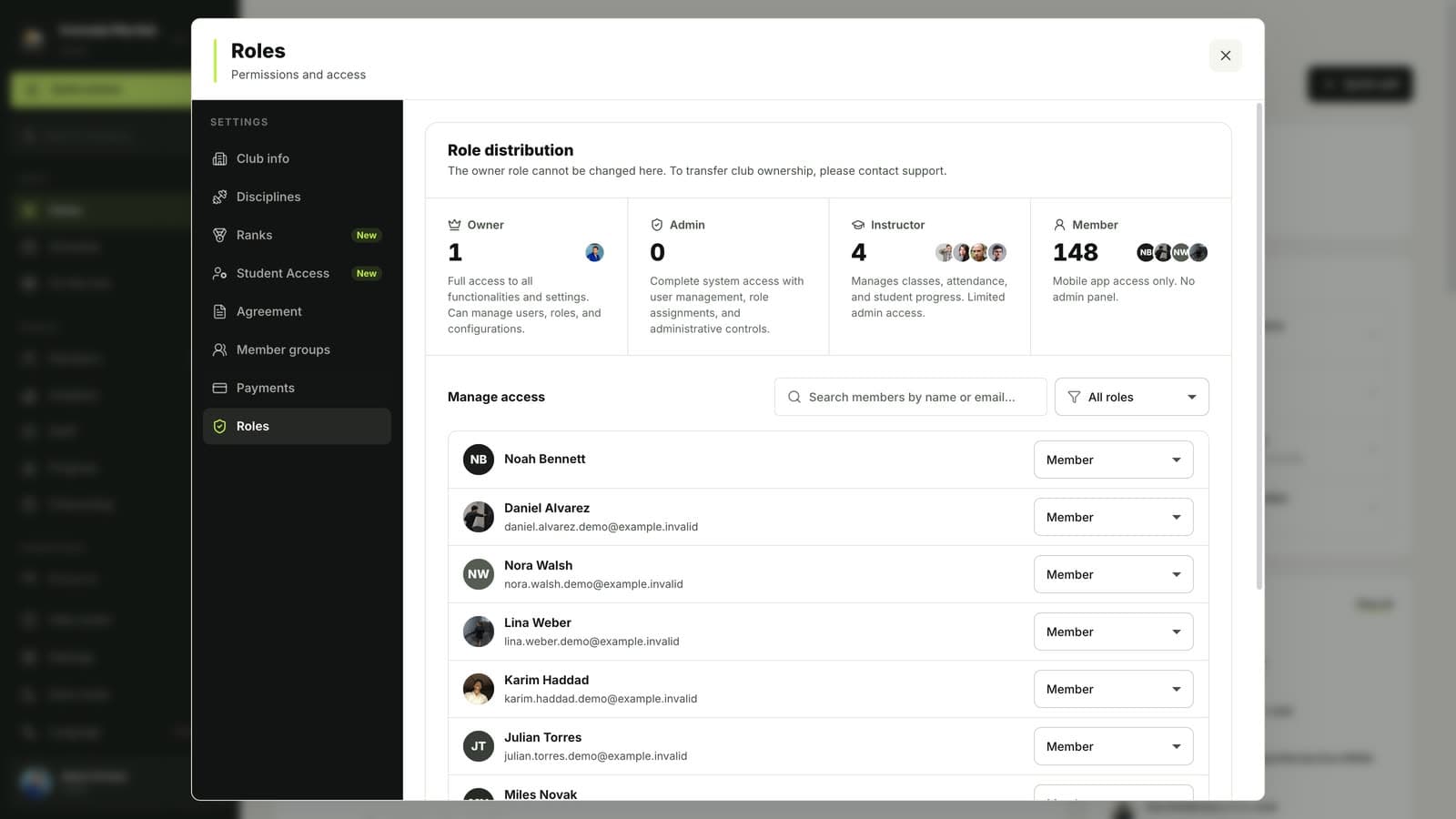Close the Roles dialog with the X
The width and height of the screenshot is (1456, 819).
[1225, 56]
